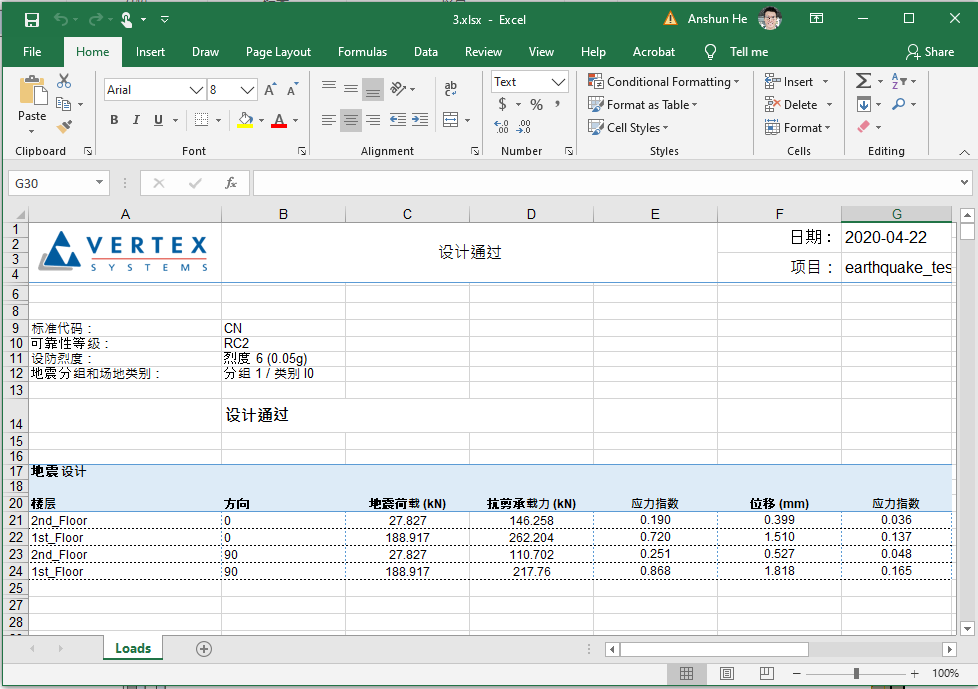Collapse the ribbon with the chevron

coord(964,152)
